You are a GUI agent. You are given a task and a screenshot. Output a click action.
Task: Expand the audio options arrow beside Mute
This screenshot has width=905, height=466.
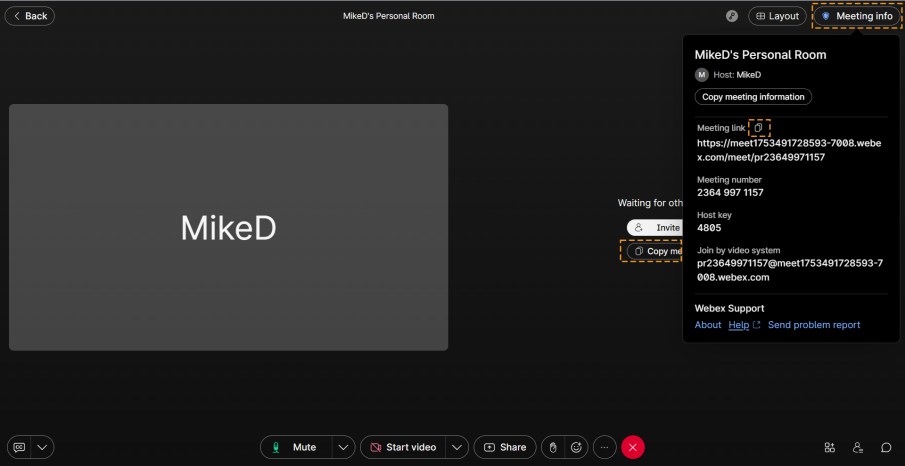pos(343,447)
